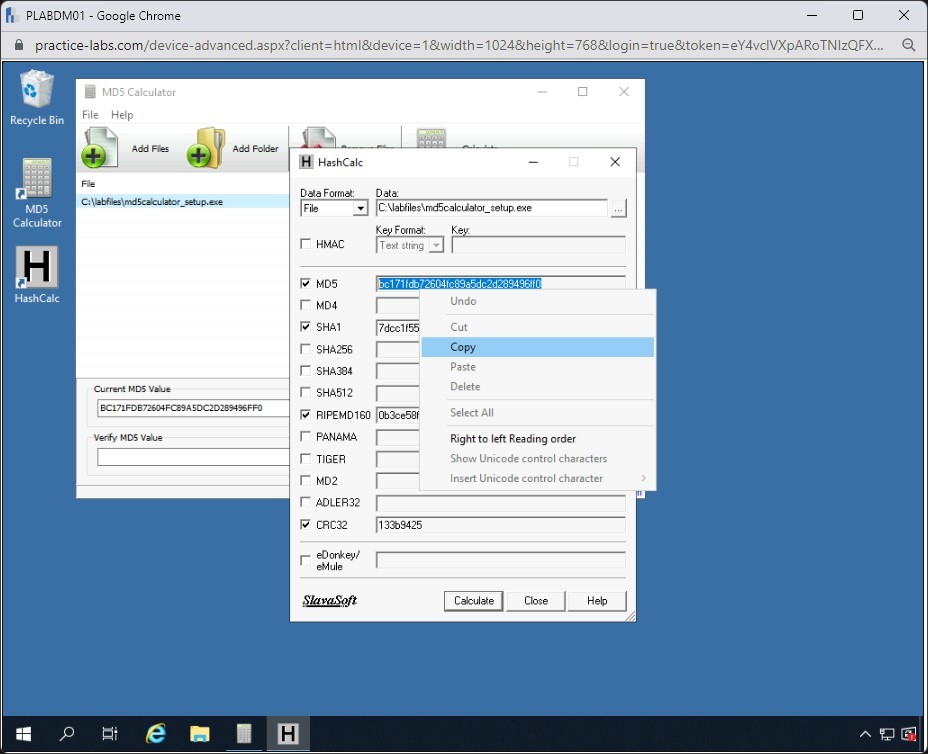Open File Explorer from the taskbar
Viewport: 928px width, 754px height.
pyautogui.click(x=200, y=734)
